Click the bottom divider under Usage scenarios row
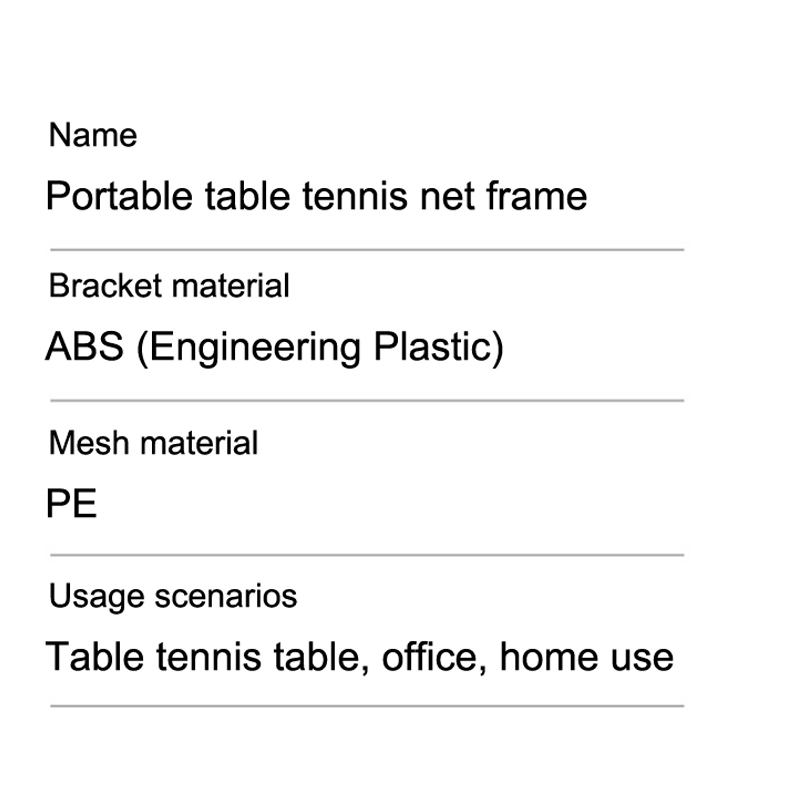The width and height of the screenshot is (800, 800). pyautogui.click(x=366, y=706)
